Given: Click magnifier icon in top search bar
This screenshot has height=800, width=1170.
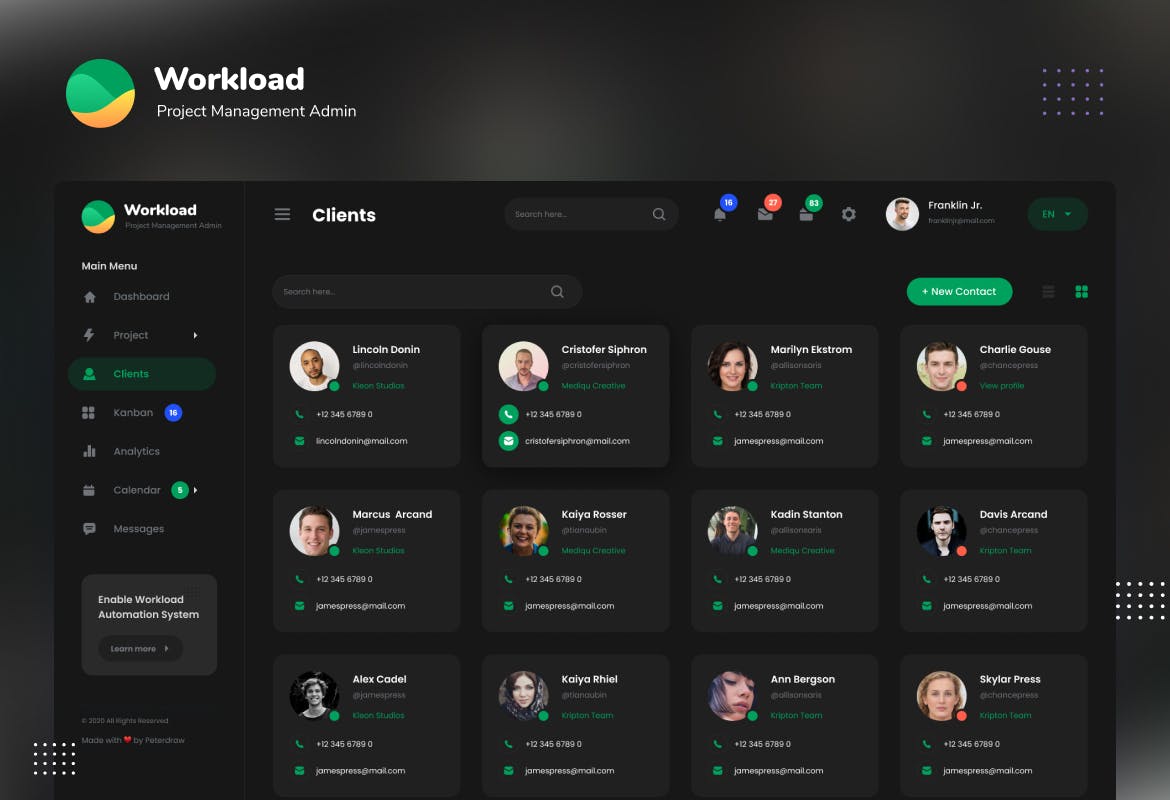Looking at the screenshot, I should click(x=659, y=214).
